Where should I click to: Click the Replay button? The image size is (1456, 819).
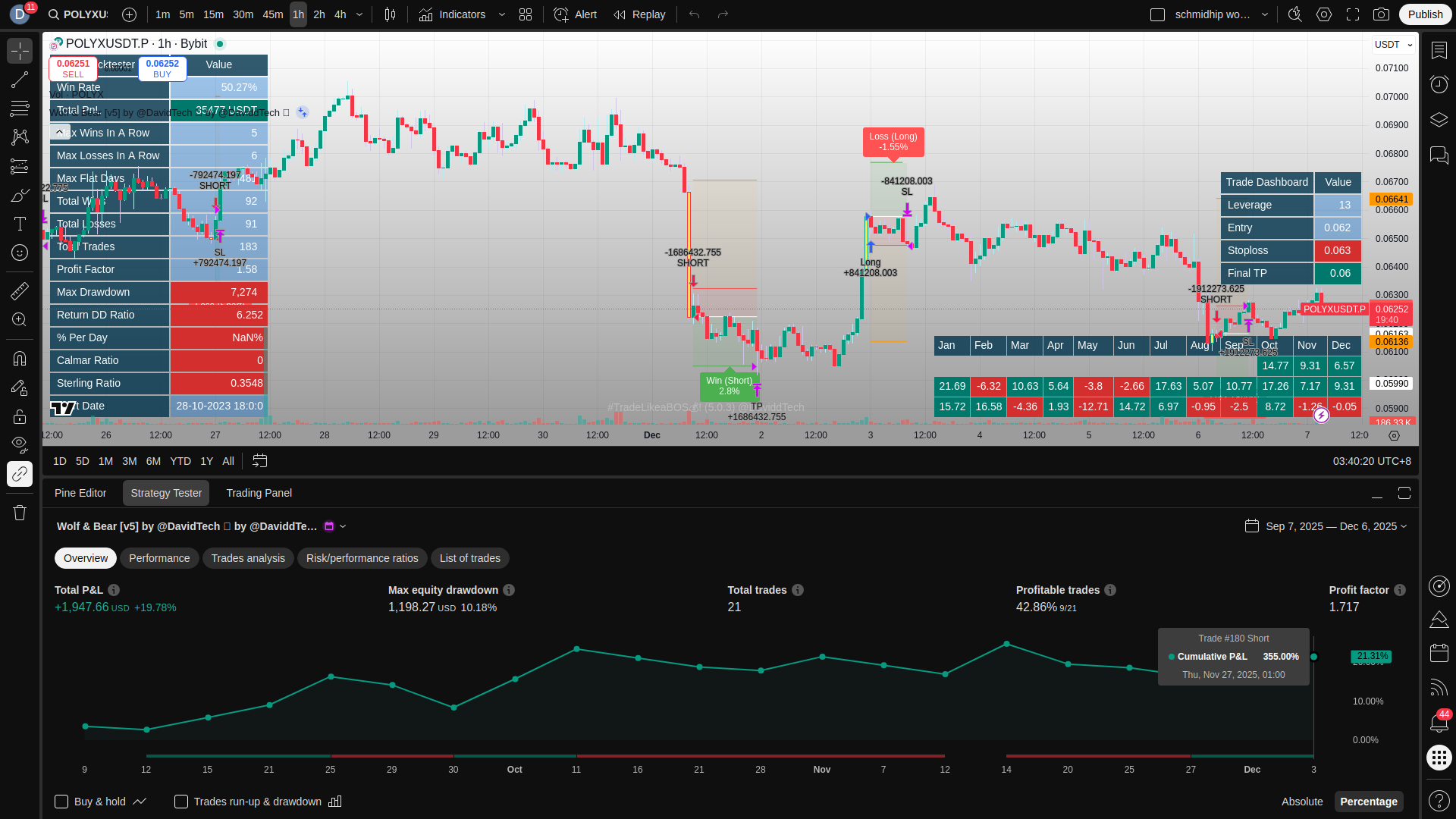(639, 14)
